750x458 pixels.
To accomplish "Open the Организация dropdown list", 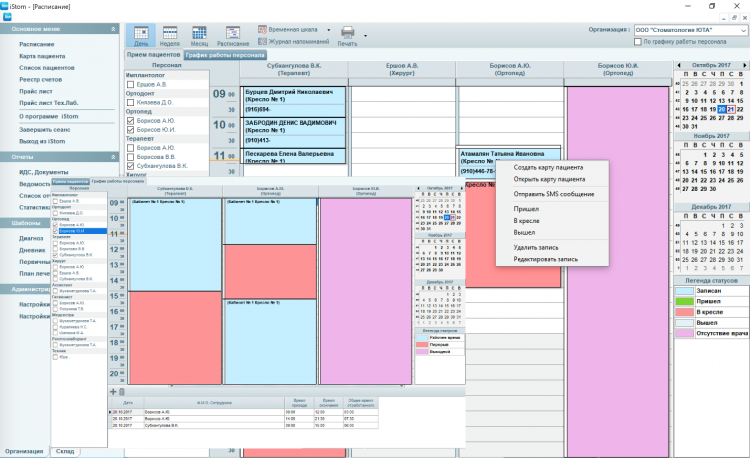I will pos(743,30).
